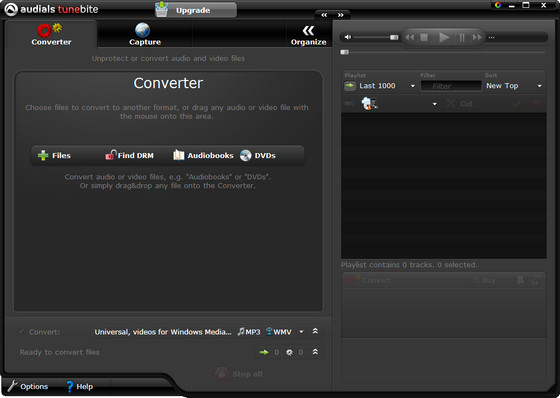This screenshot has height=398, width=560.
Task: Click the rewind icon in the player
Action: click(409, 37)
